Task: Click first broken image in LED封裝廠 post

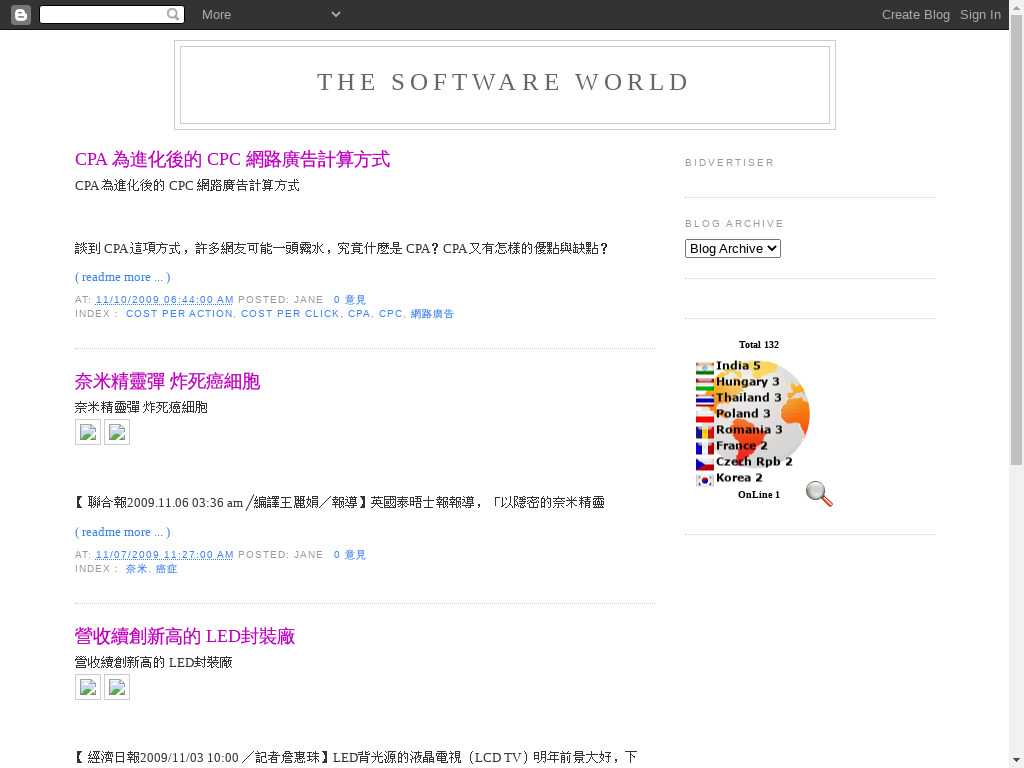Action: point(88,688)
